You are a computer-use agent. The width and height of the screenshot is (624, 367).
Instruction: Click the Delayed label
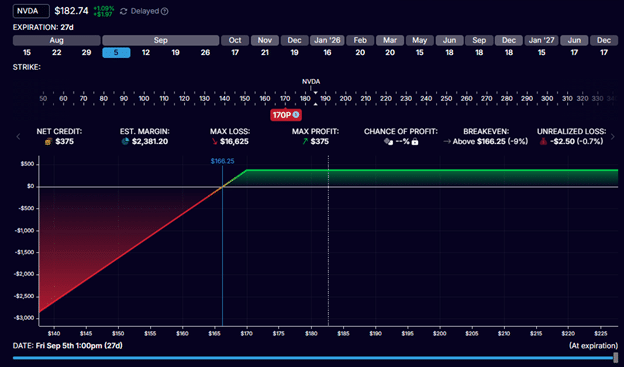[145, 11]
